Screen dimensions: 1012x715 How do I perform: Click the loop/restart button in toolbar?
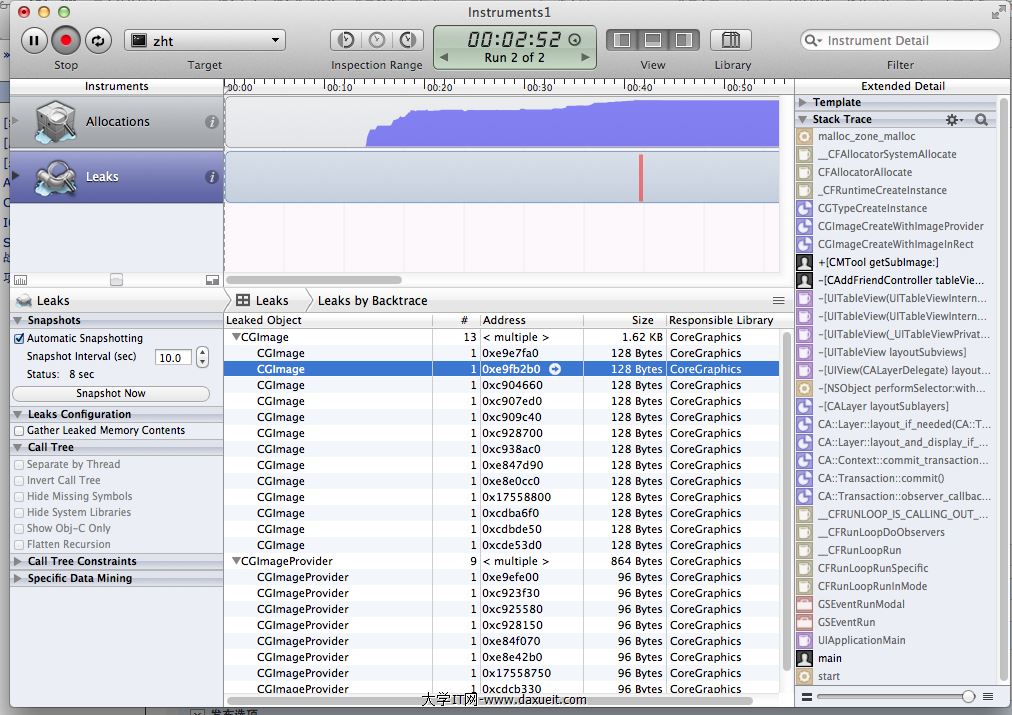pos(97,40)
